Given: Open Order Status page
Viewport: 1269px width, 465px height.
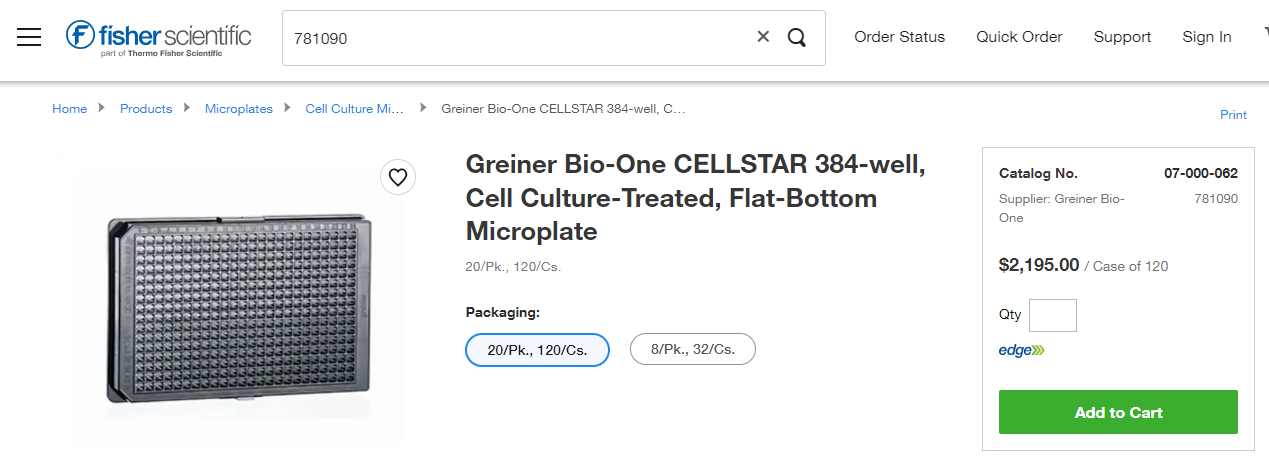Looking at the screenshot, I should click(x=899, y=37).
